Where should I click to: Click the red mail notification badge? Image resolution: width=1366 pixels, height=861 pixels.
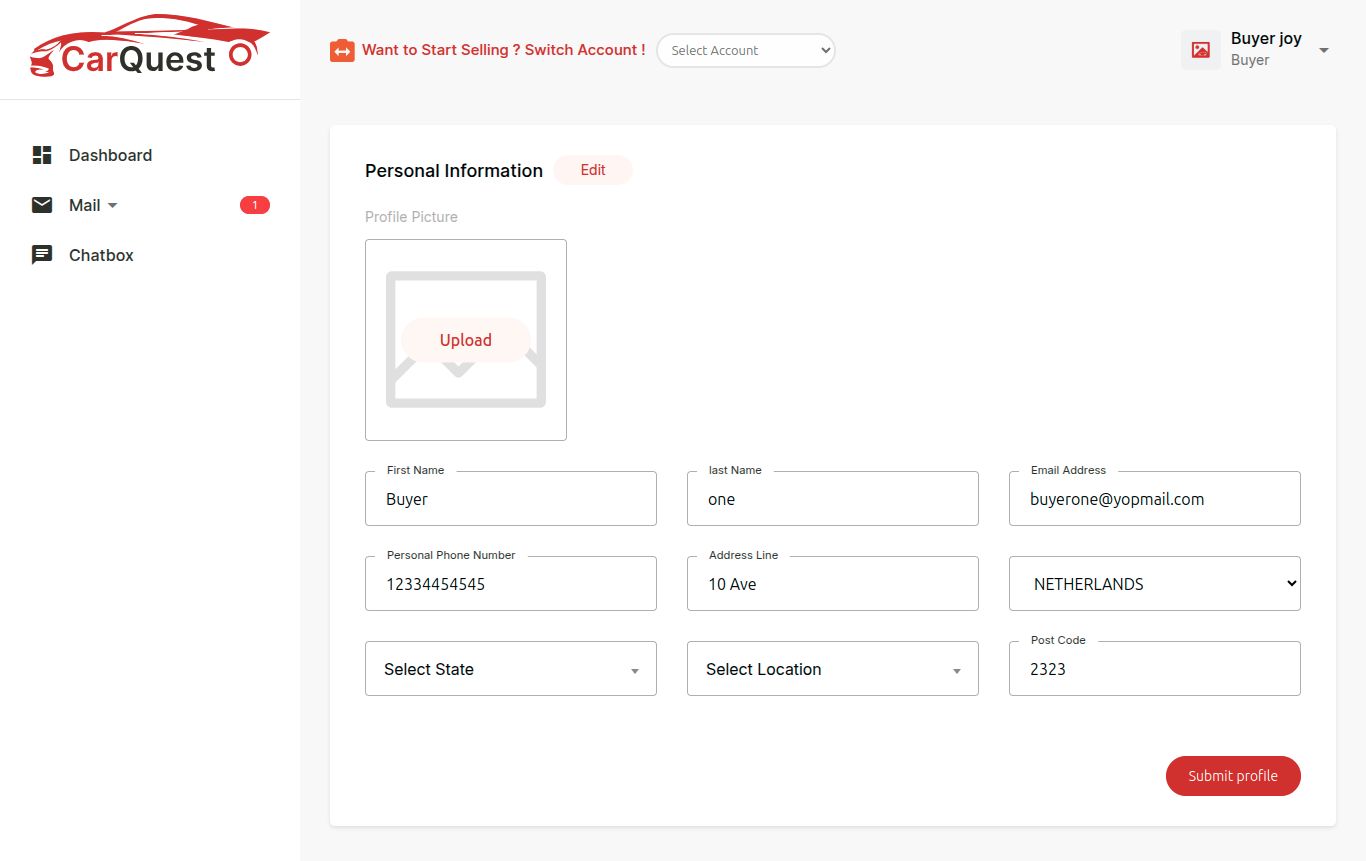click(x=254, y=205)
